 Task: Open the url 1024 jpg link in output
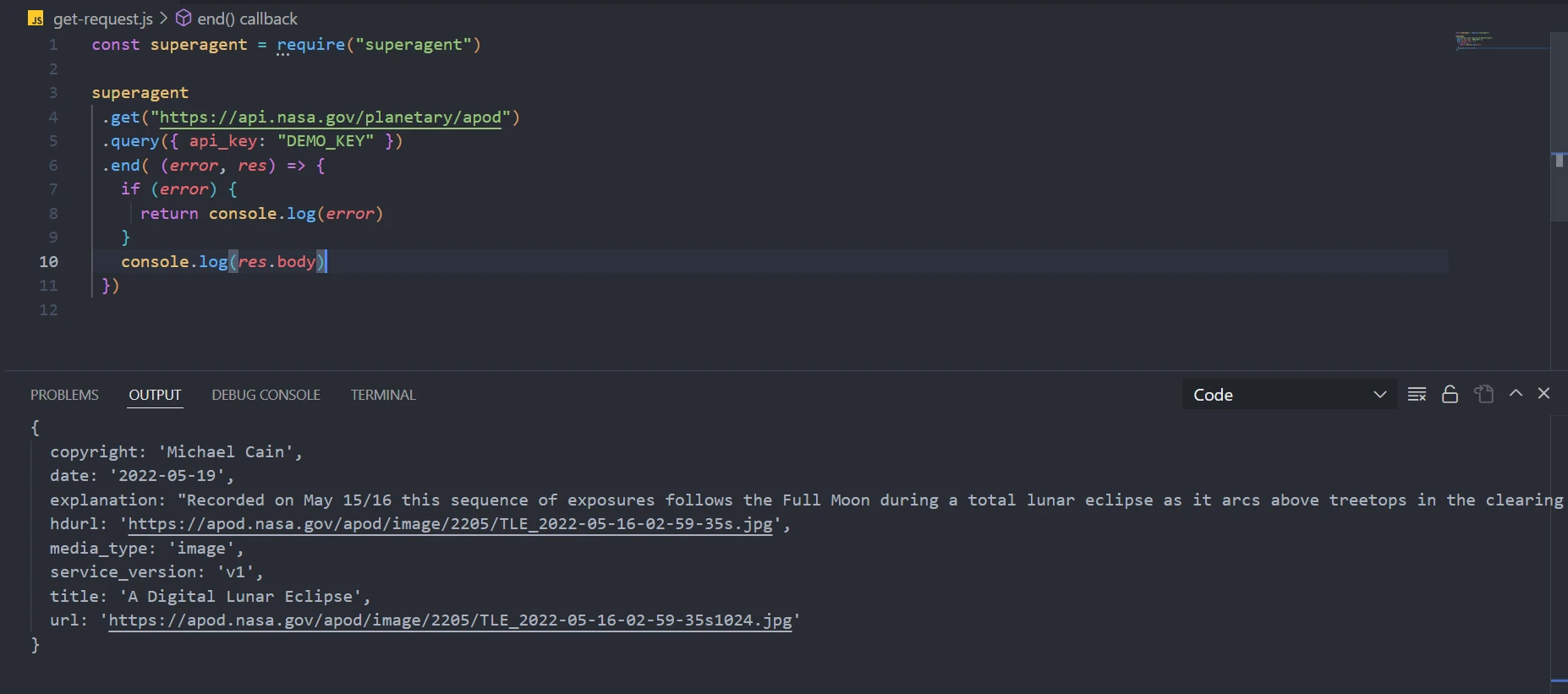pos(450,620)
